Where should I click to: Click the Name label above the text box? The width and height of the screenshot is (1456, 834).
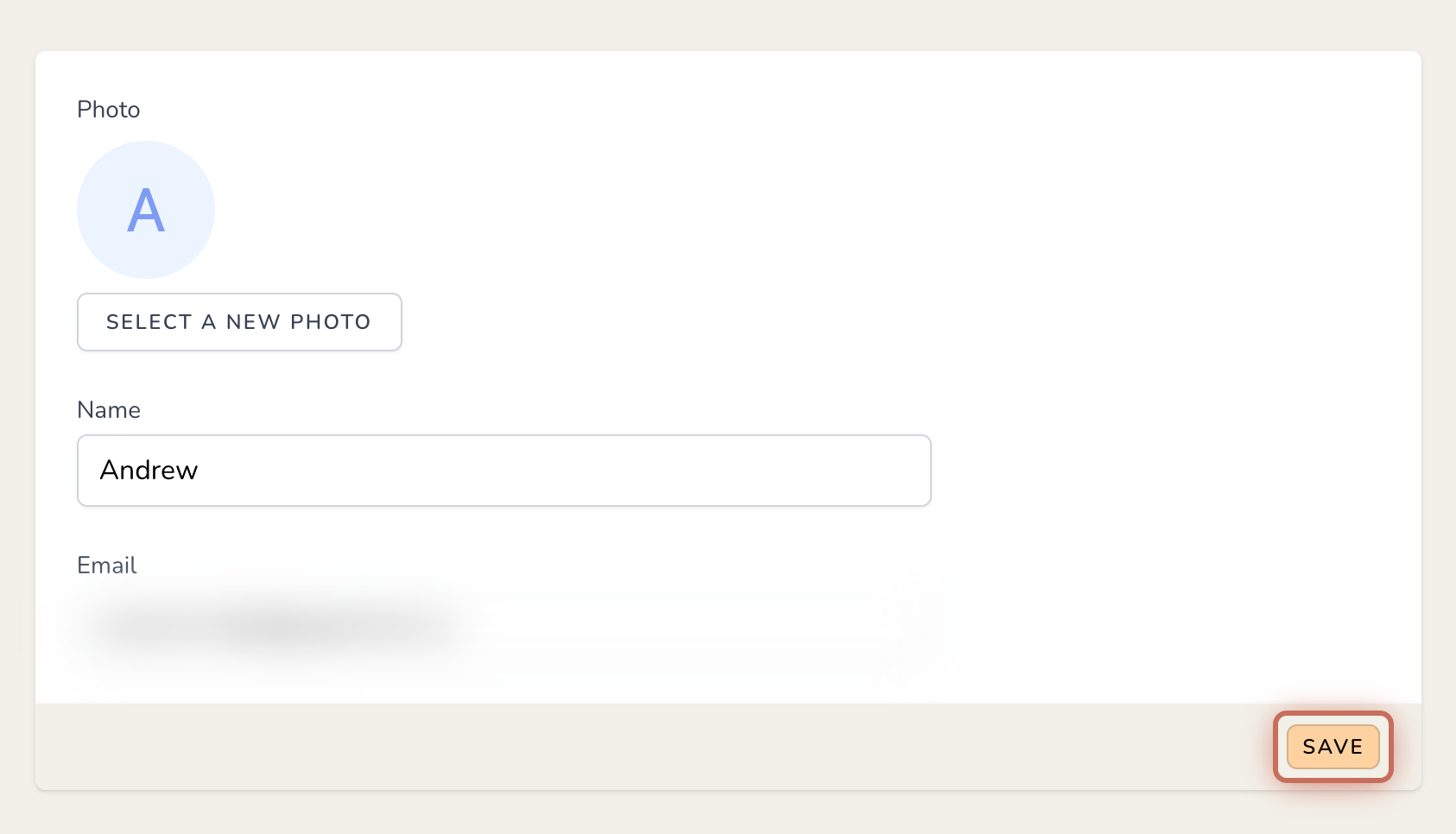(109, 410)
